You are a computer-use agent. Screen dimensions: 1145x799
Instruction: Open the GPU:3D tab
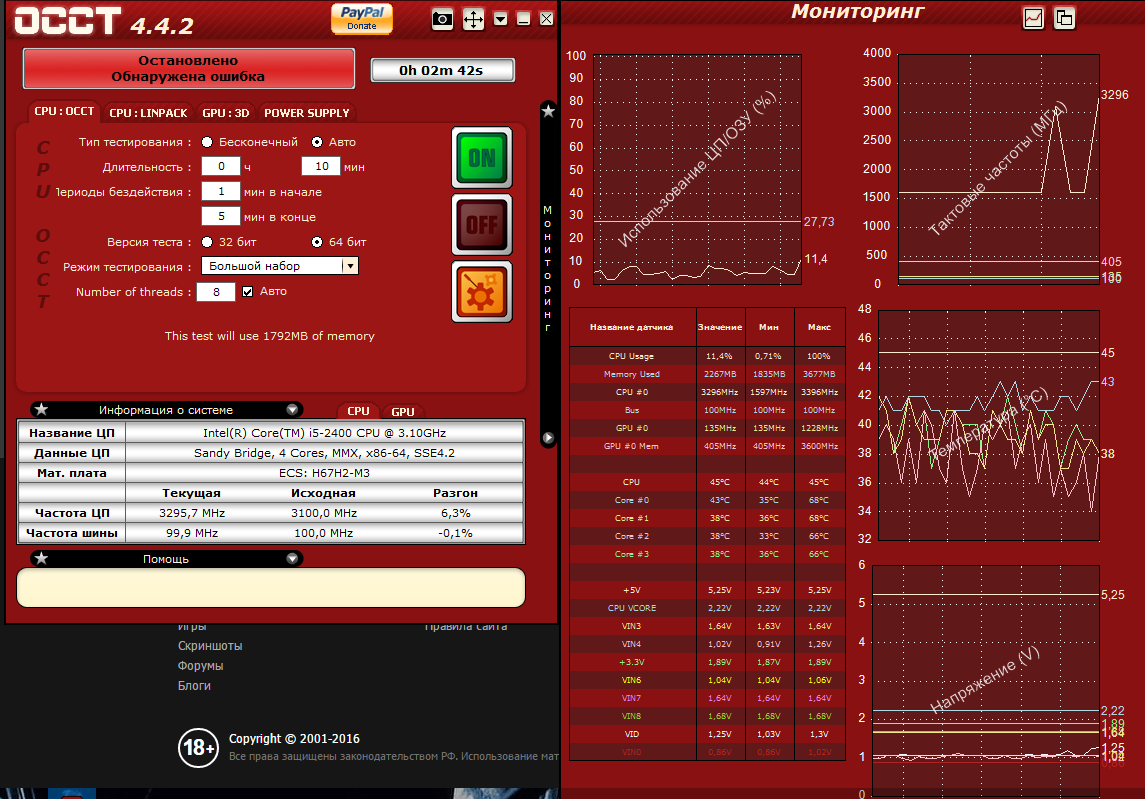click(x=226, y=113)
